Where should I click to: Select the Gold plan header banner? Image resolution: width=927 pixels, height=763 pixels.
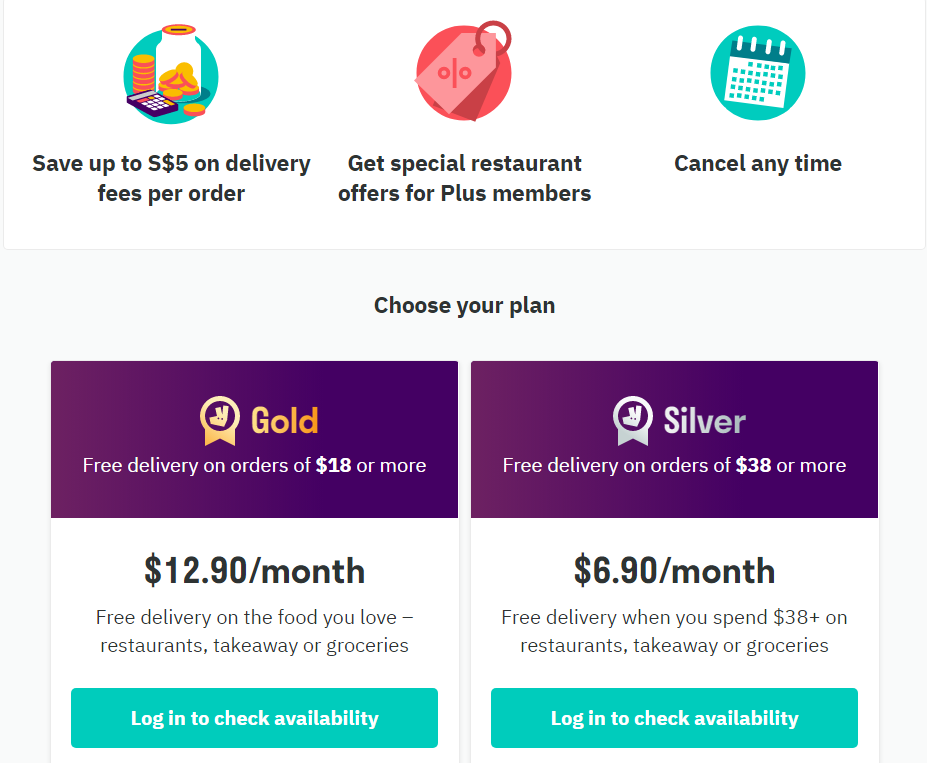(x=253, y=439)
